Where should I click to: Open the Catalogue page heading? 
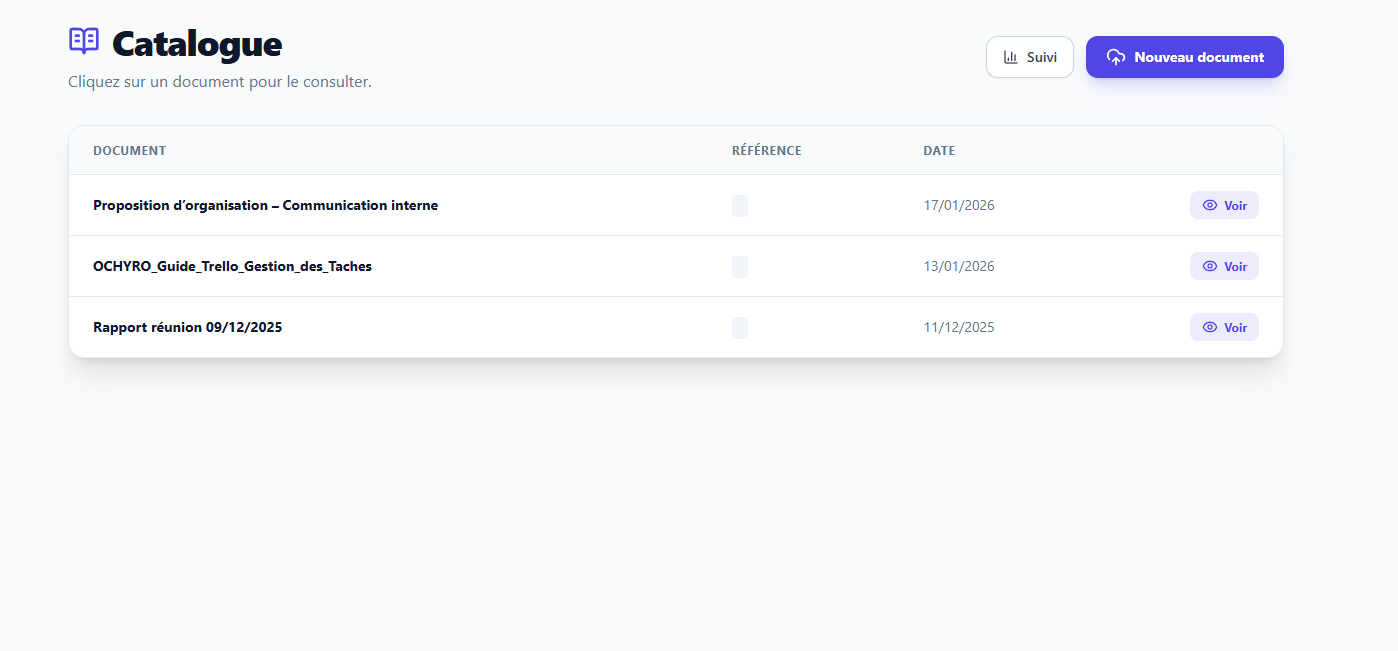(x=196, y=44)
